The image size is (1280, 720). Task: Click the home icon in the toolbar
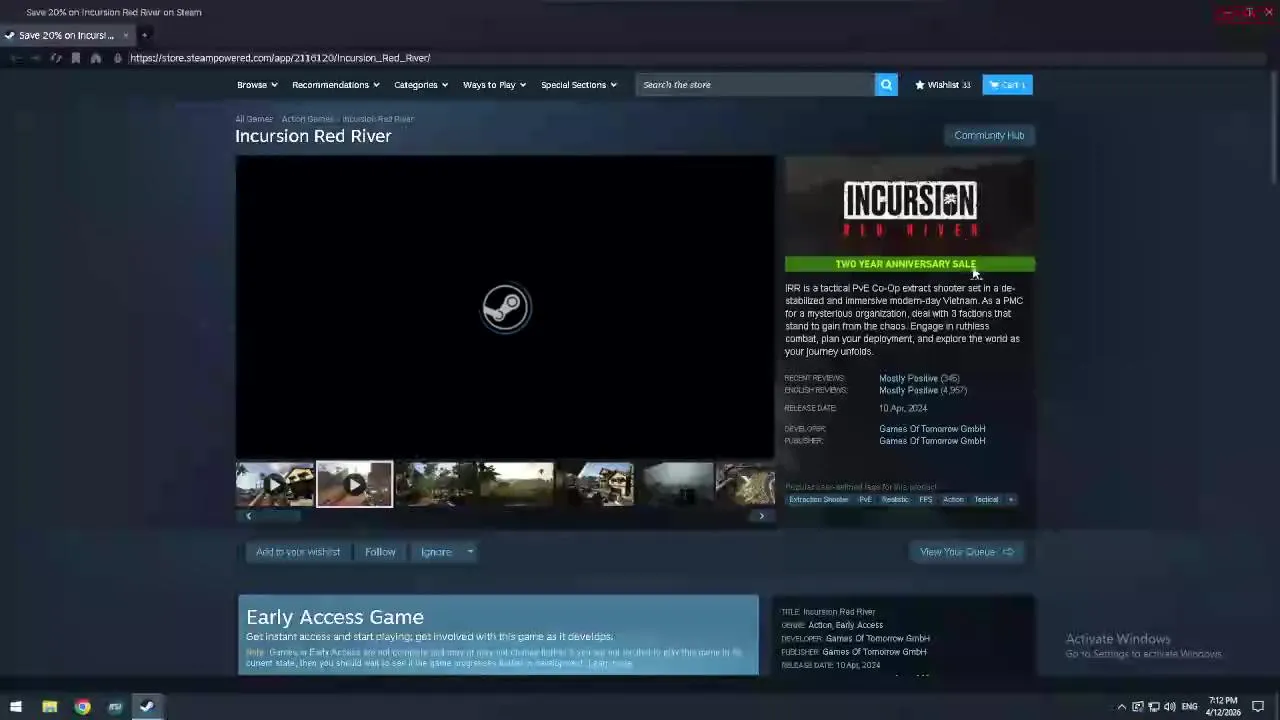(x=96, y=58)
